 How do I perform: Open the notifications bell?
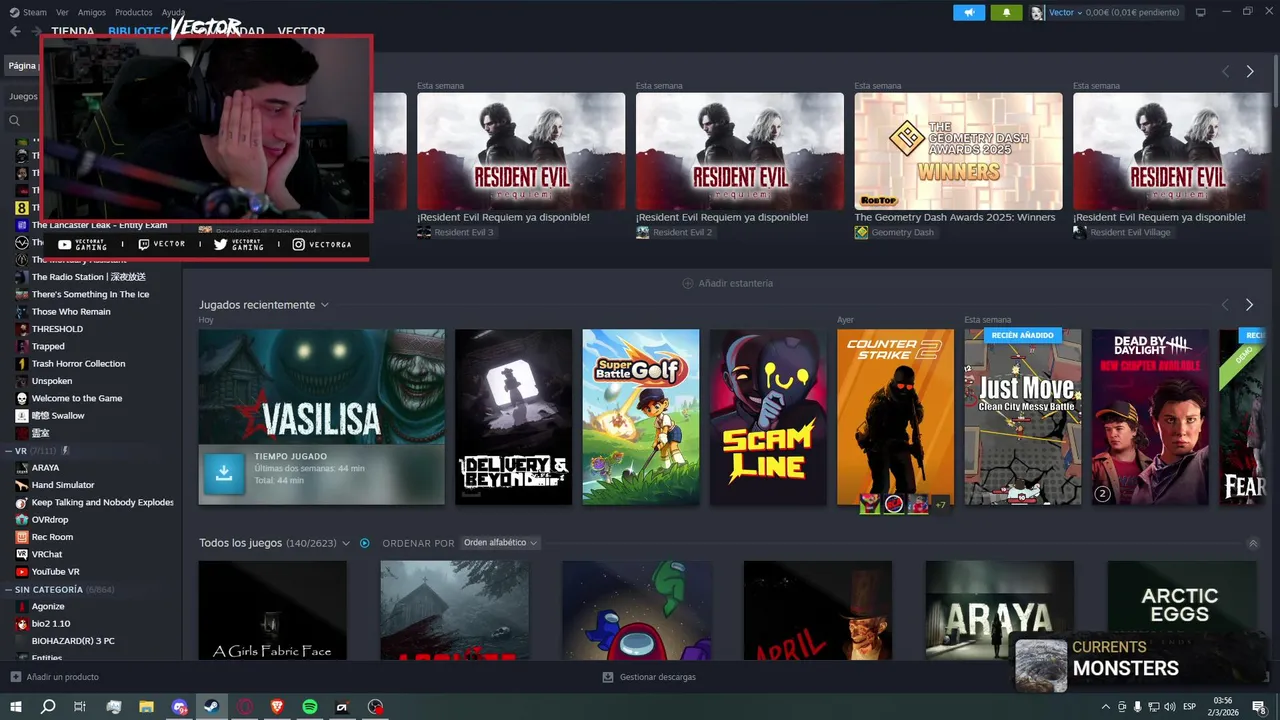[1006, 12]
